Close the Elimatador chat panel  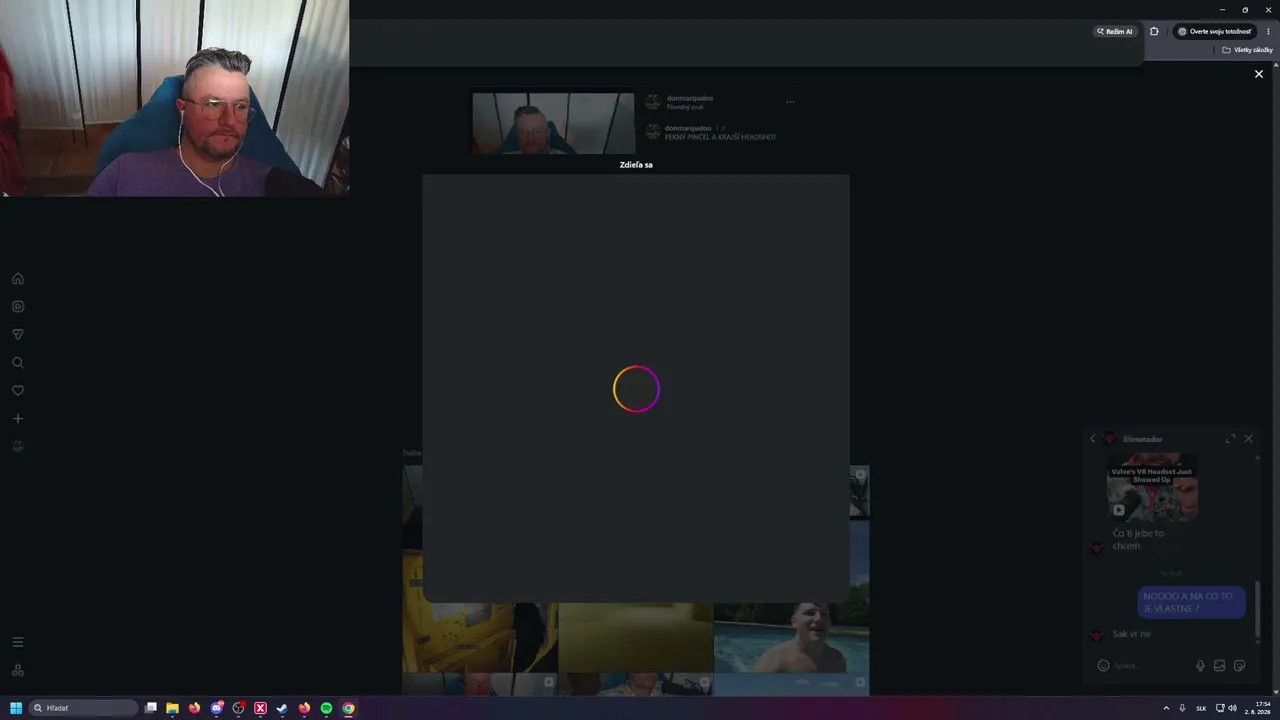[x=1248, y=439]
